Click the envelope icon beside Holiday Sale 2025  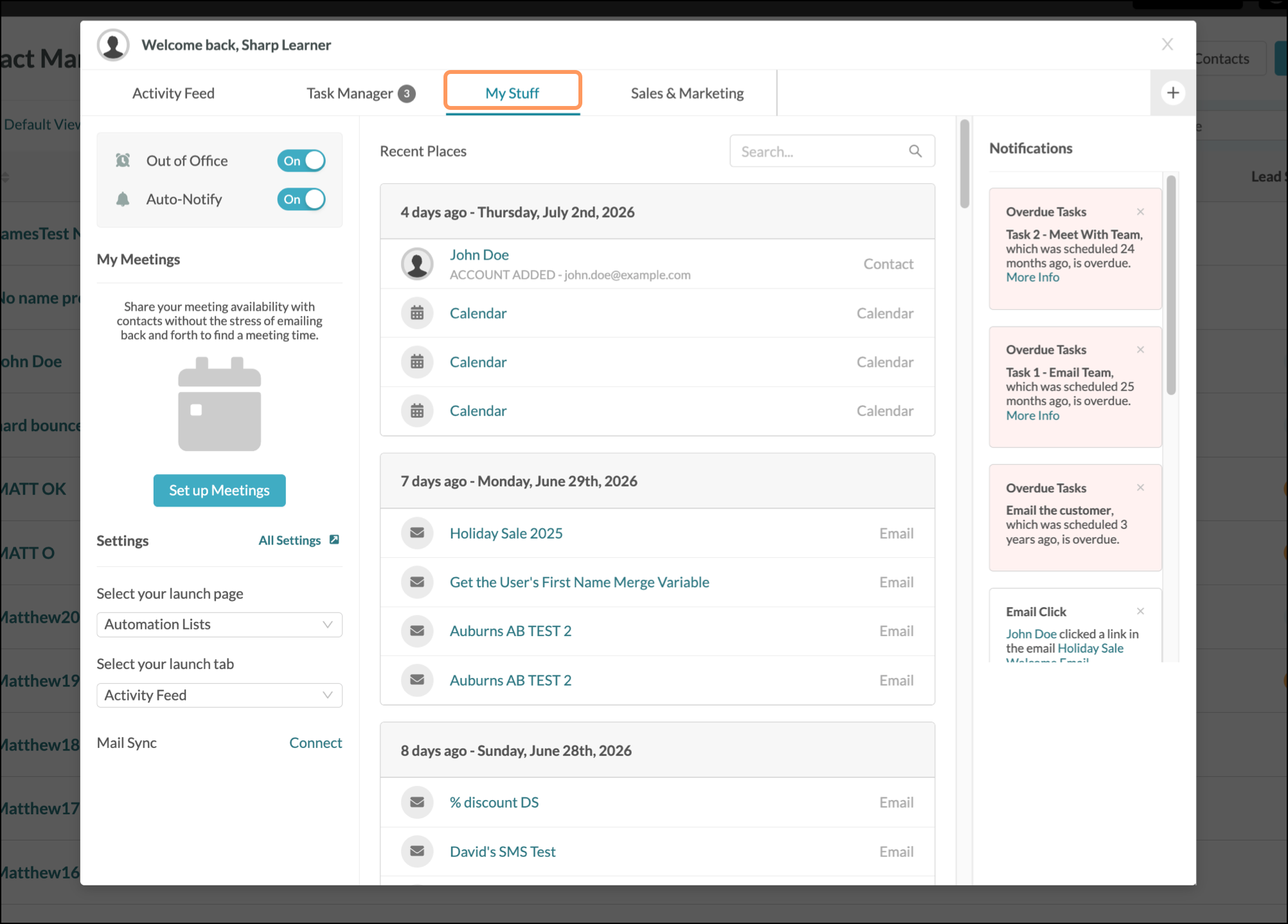tap(417, 533)
